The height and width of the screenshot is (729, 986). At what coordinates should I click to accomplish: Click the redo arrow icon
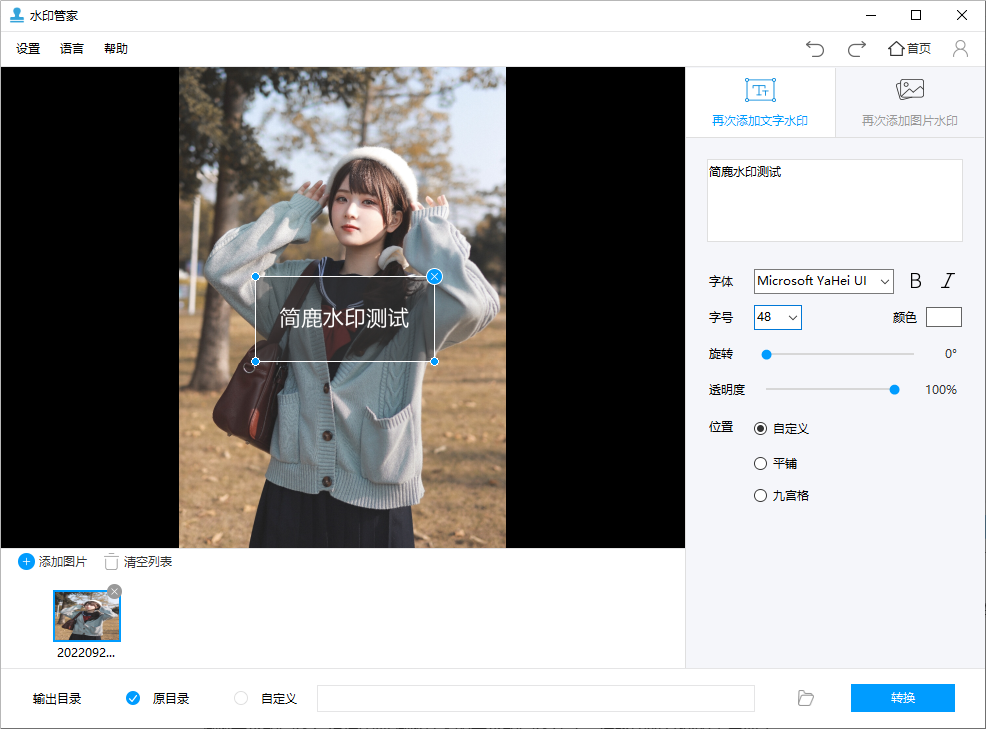pos(856,49)
